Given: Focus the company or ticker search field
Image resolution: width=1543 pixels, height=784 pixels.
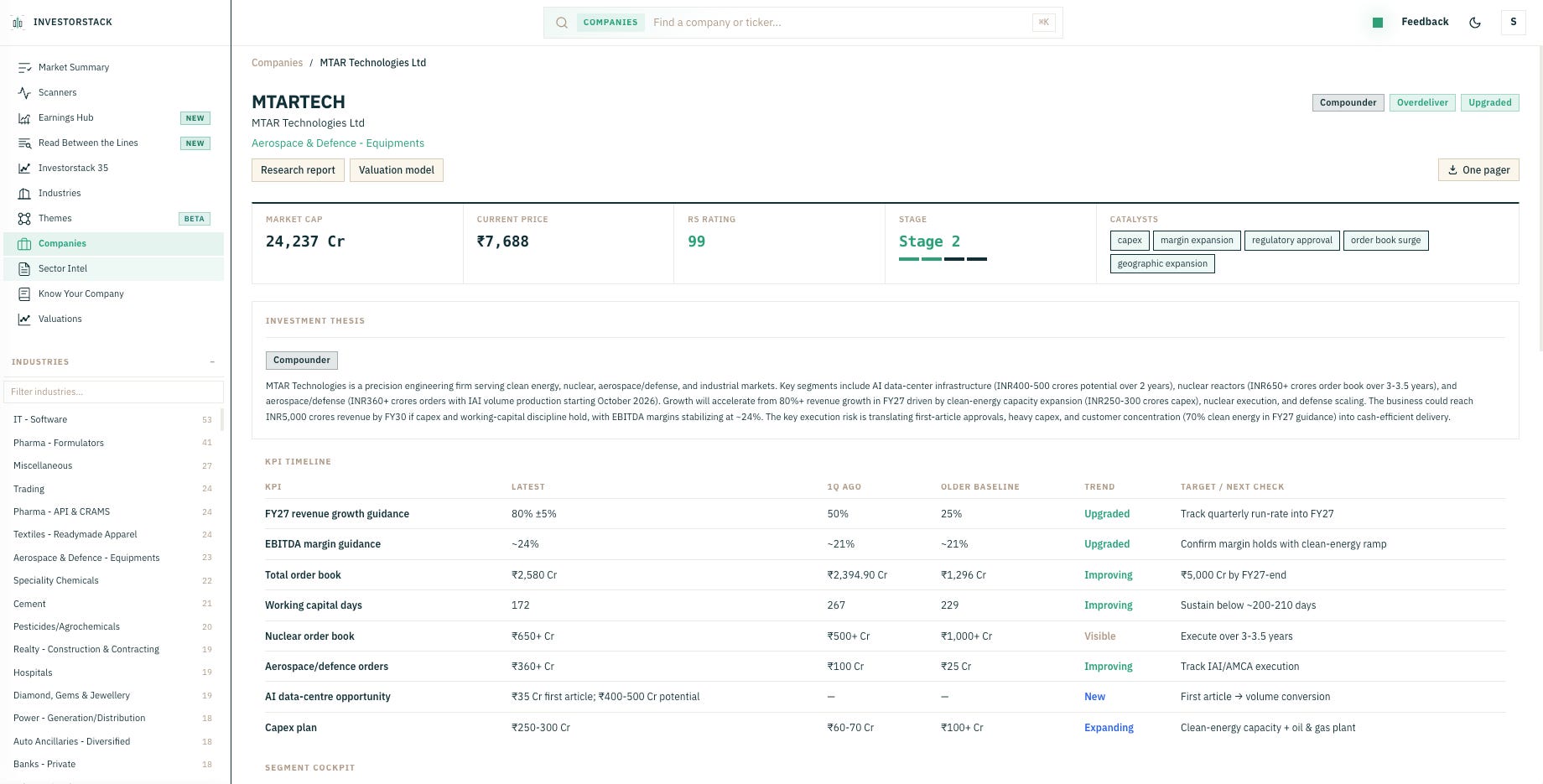Looking at the screenshot, I should [x=839, y=23].
